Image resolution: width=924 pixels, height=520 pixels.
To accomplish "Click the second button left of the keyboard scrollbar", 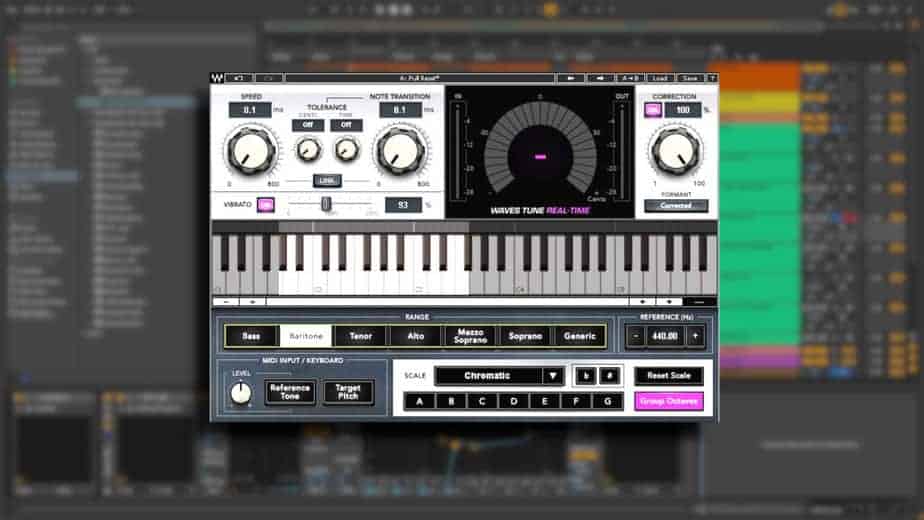I will point(252,301).
